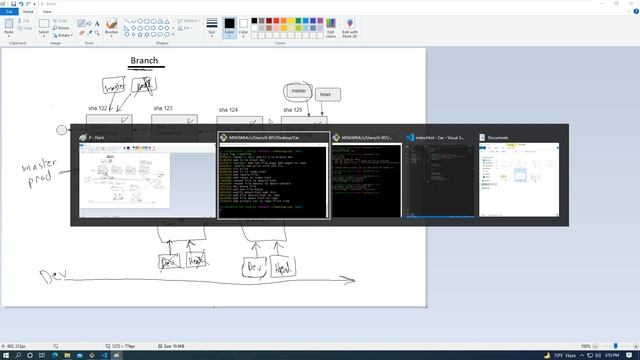Choose the Triangle shape in Shapes gallery
The width and height of the screenshot is (640, 360).
(x=167, y=21)
